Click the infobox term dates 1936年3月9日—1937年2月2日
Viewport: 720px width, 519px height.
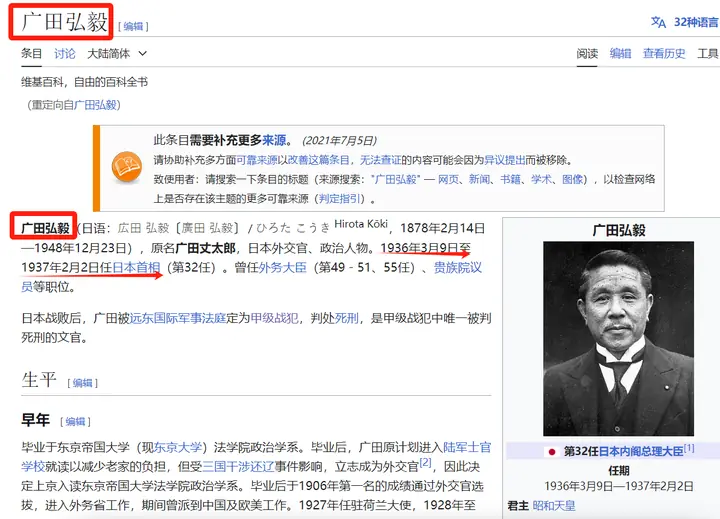[x=619, y=486]
